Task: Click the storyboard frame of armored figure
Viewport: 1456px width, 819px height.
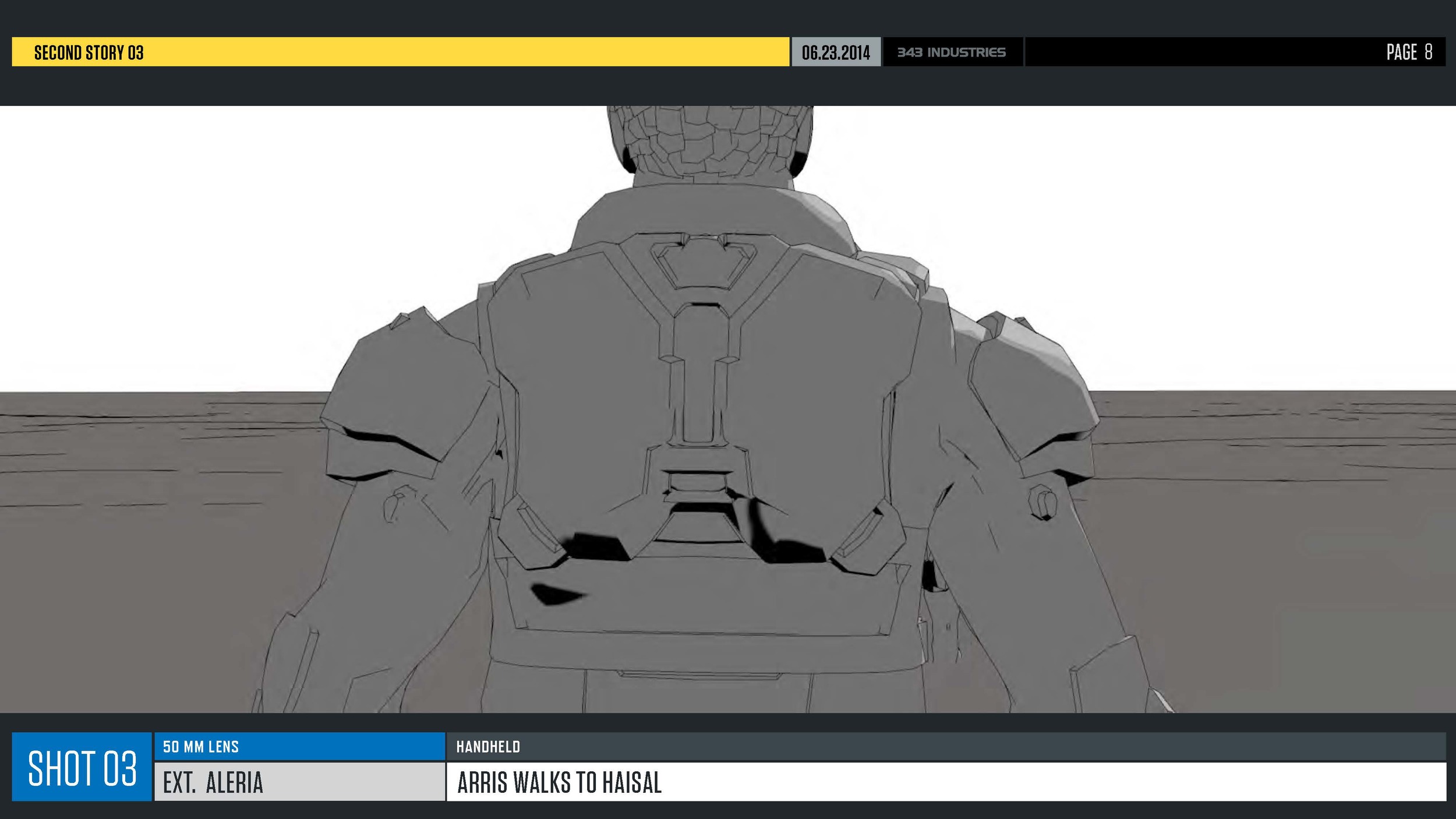Action: (x=728, y=409)
